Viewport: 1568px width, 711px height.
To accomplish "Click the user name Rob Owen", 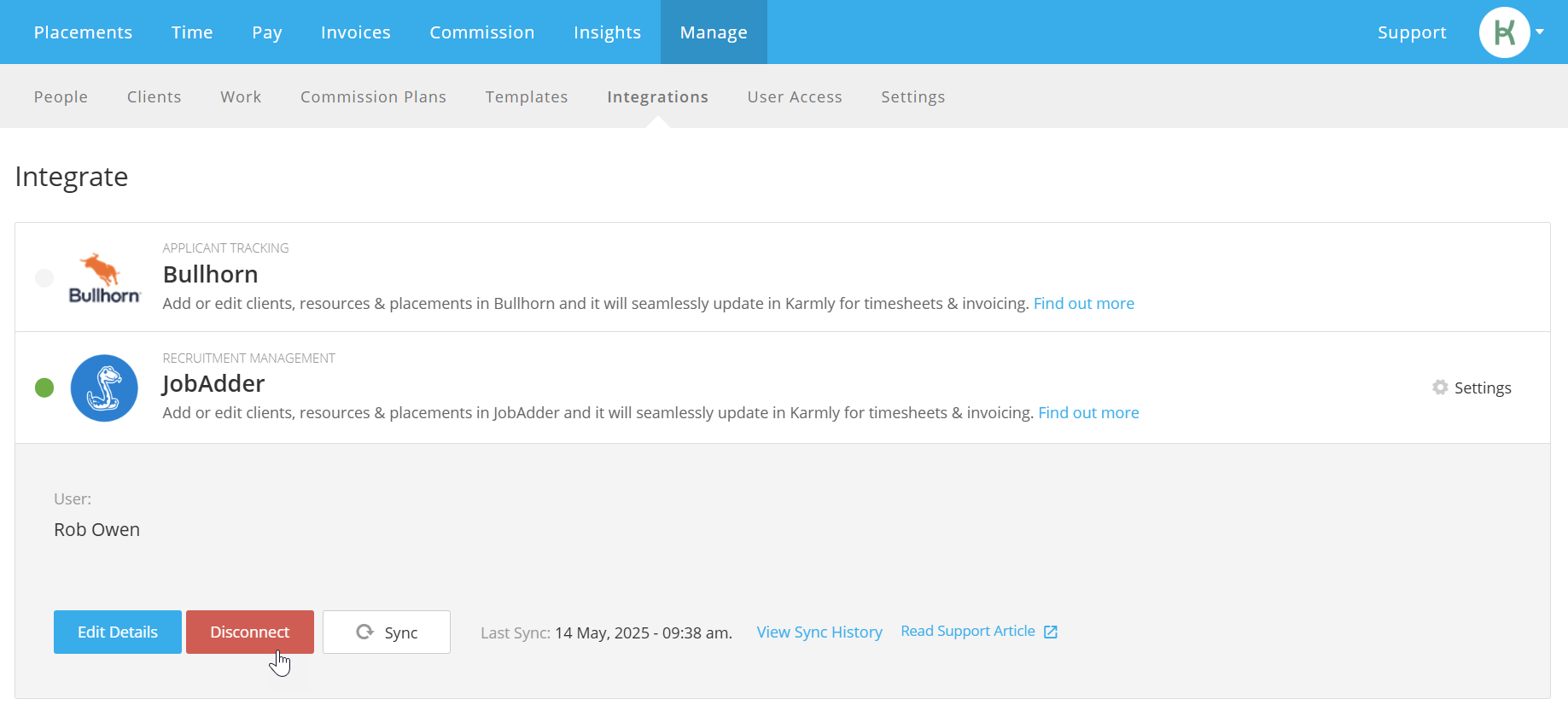I will 96,529.
